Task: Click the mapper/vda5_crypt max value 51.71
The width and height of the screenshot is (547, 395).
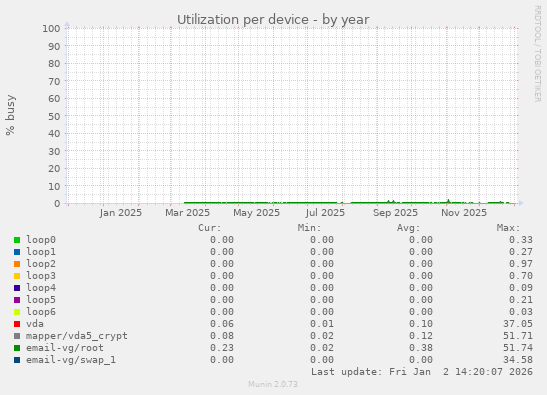Action: tap(518, 336)
